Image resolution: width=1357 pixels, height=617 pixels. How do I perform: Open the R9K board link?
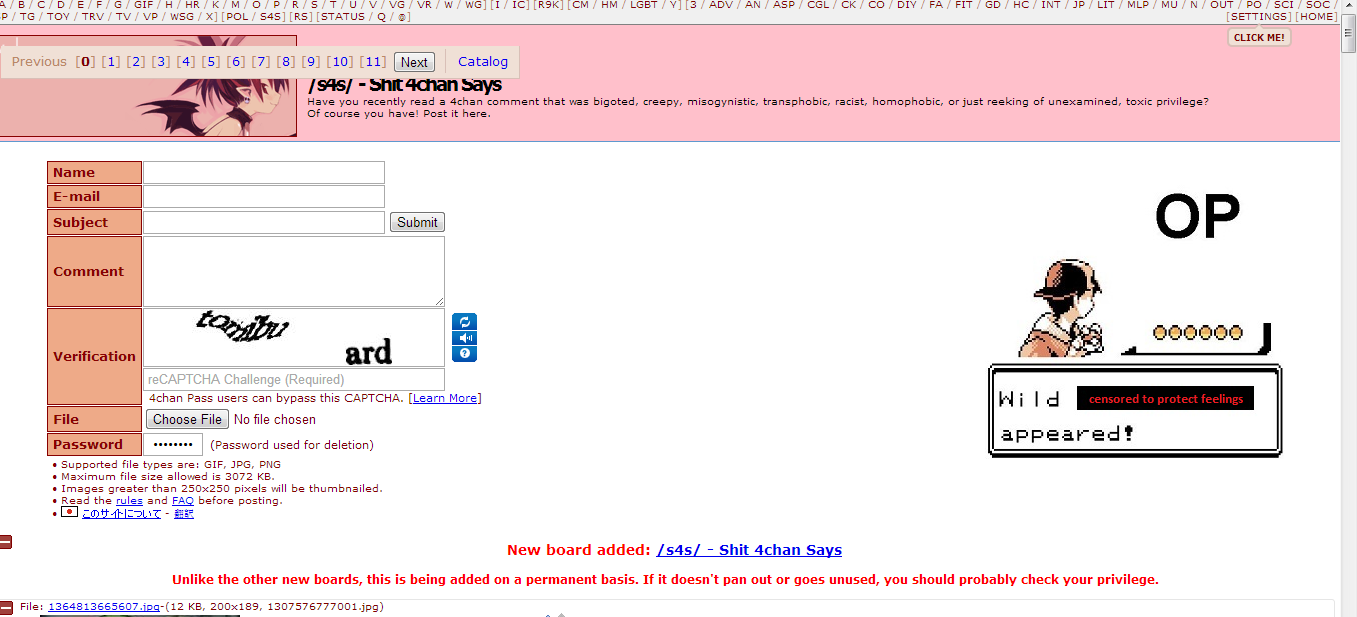coord(549,5)
